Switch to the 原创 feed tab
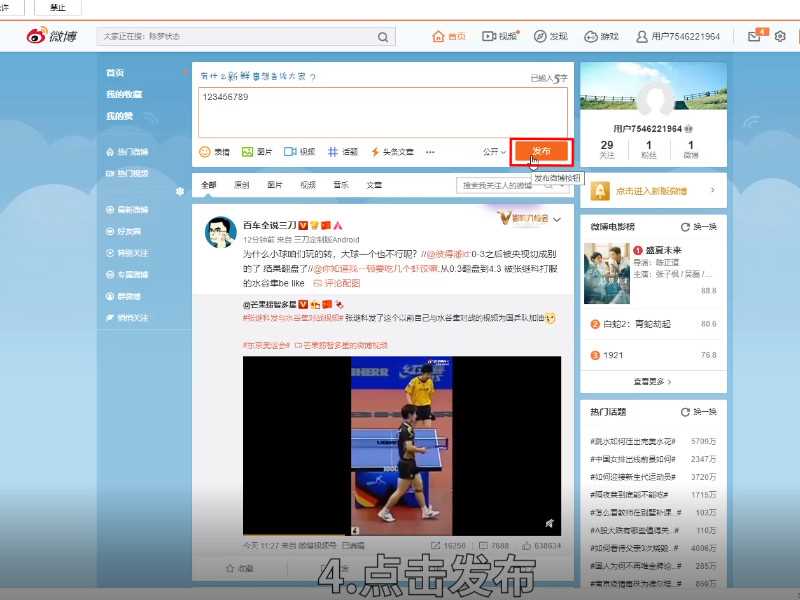Screen dimensions: 800x600 tap(238, 184)
